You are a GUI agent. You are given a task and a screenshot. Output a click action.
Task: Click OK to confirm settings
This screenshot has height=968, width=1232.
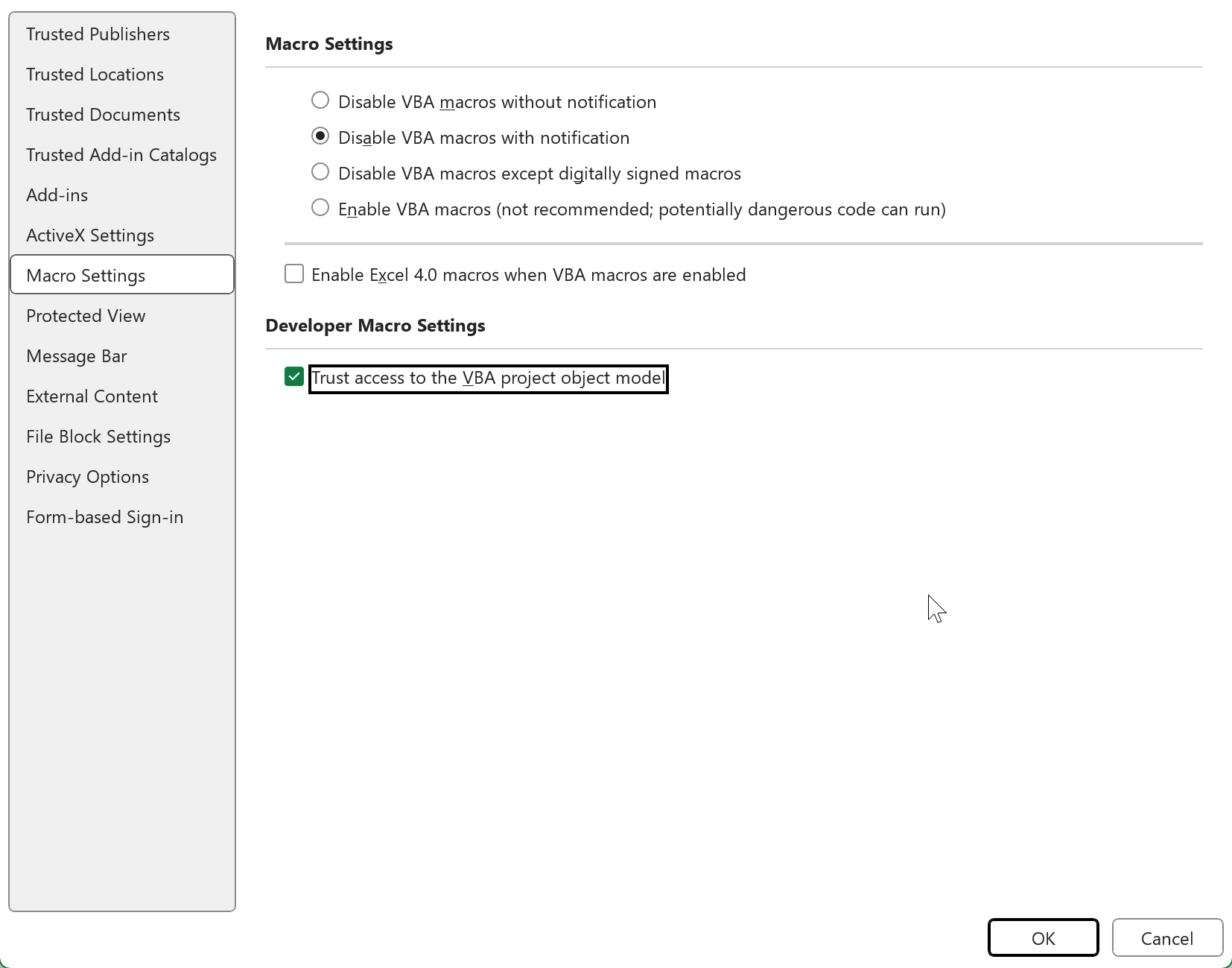(x=1043, y=938)
